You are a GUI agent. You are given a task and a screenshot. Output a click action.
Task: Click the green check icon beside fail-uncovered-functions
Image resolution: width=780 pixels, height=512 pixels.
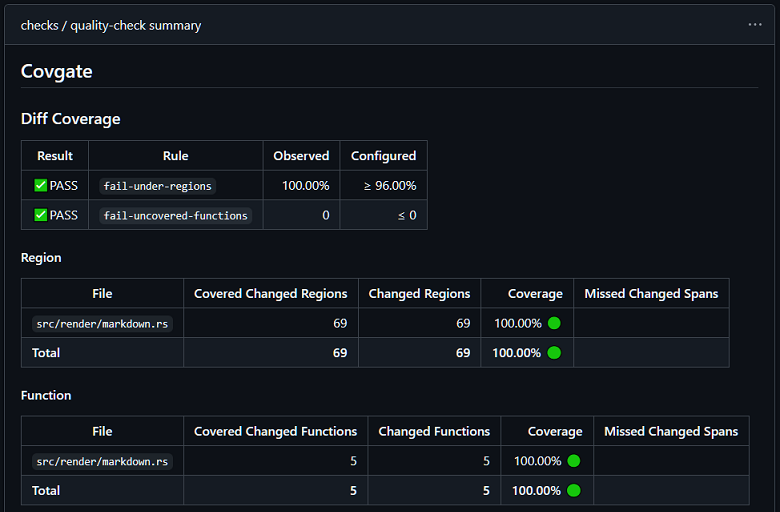coord(40,215)
